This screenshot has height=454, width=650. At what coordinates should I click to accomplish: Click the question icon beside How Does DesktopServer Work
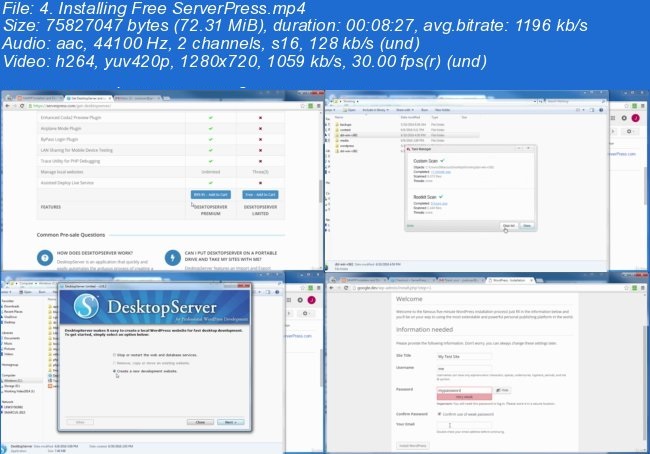click(45, 257)
